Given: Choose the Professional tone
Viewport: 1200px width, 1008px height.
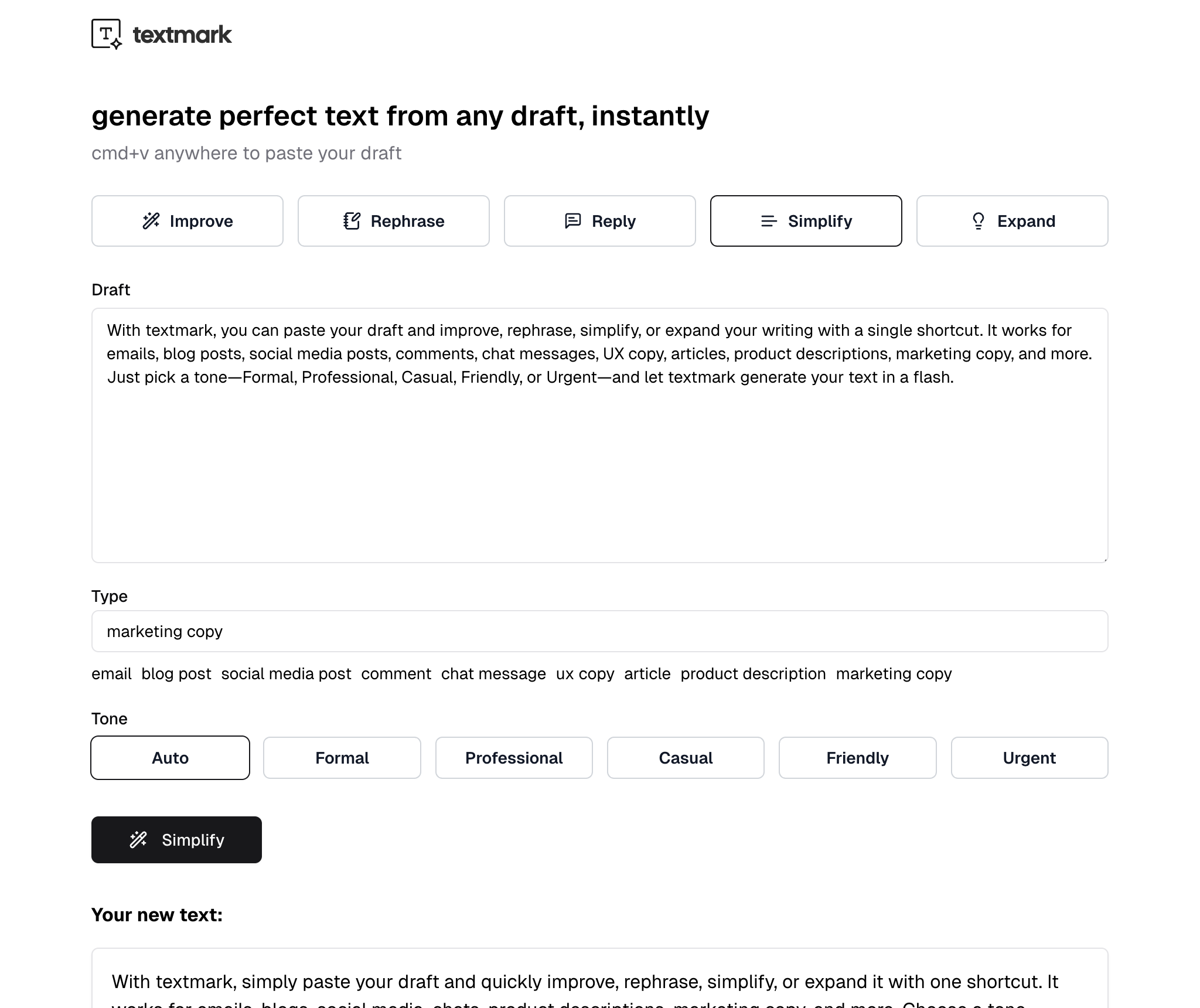Looking at the screenshot, I should click(514, 758).
